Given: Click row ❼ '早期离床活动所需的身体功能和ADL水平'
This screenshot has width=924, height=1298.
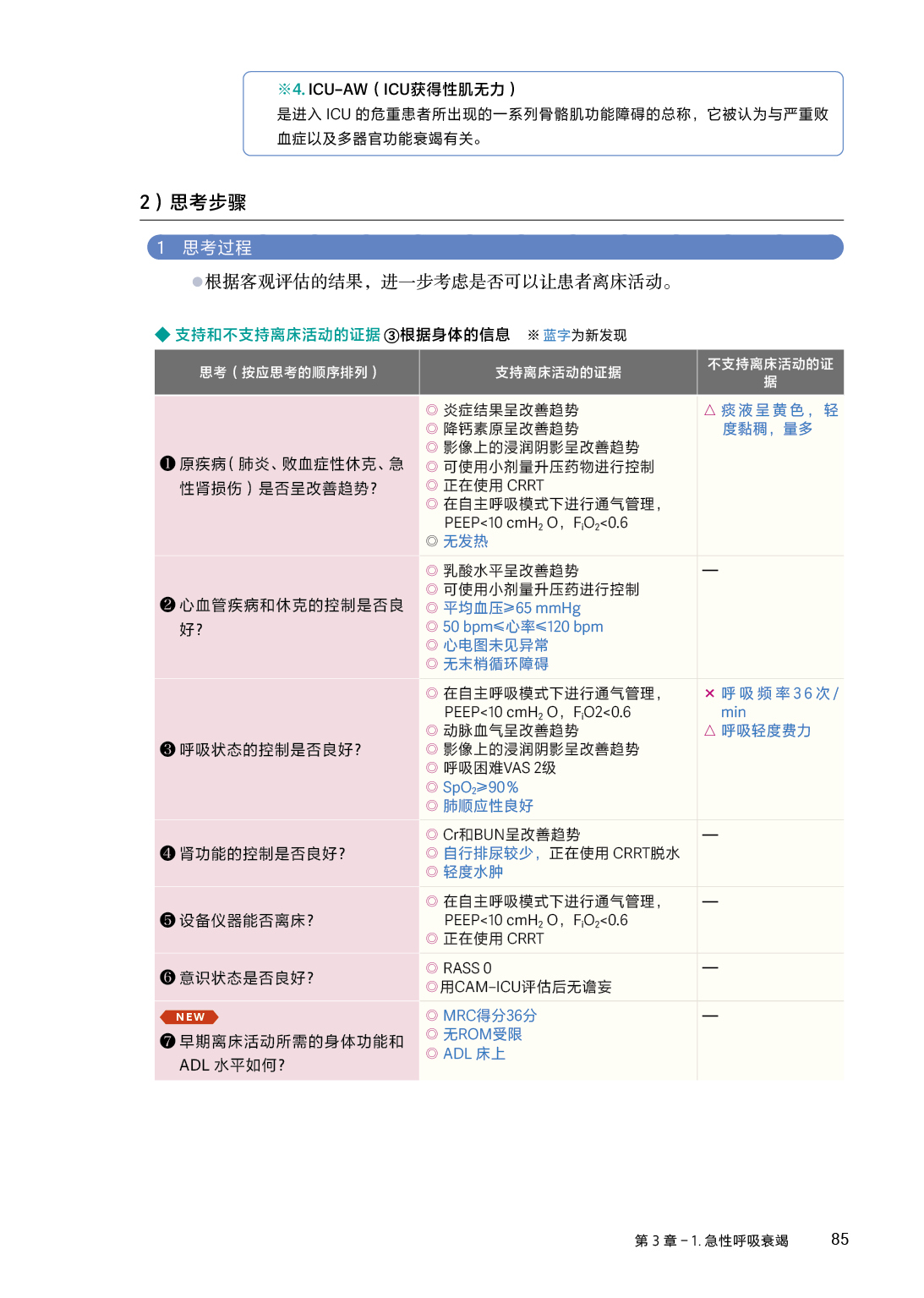Looking at the screenshot, I should point(287,1041).
